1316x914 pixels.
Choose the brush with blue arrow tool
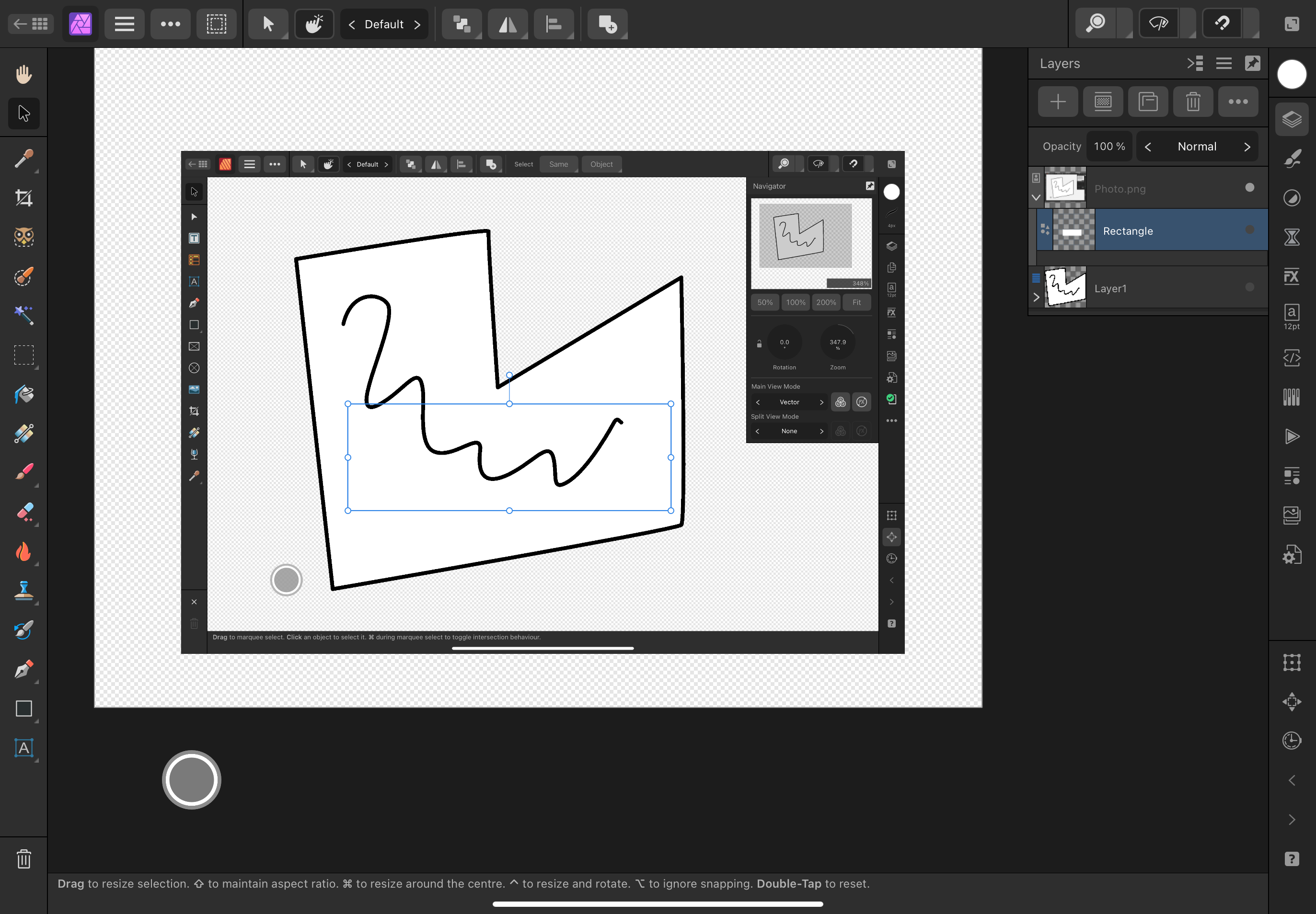pos(23,630)
